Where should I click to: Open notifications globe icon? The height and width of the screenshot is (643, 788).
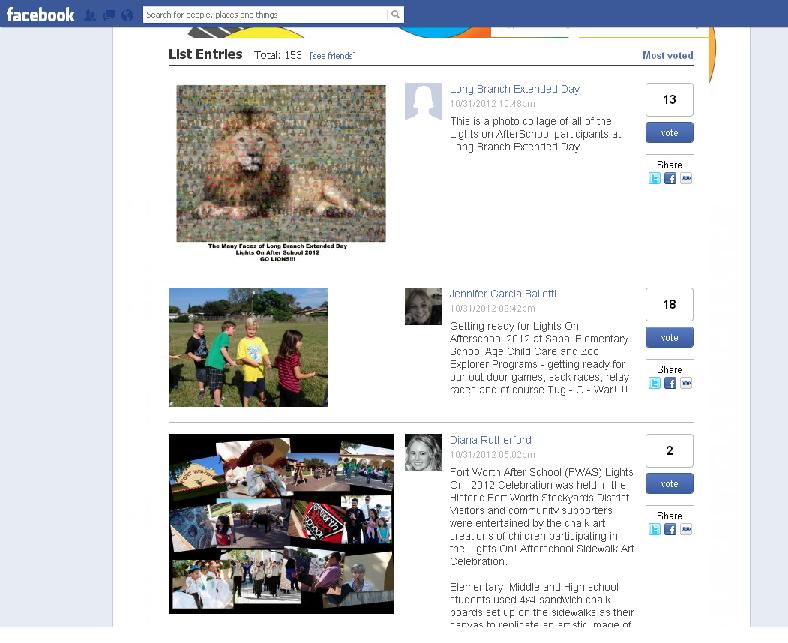tap(127, 15)
